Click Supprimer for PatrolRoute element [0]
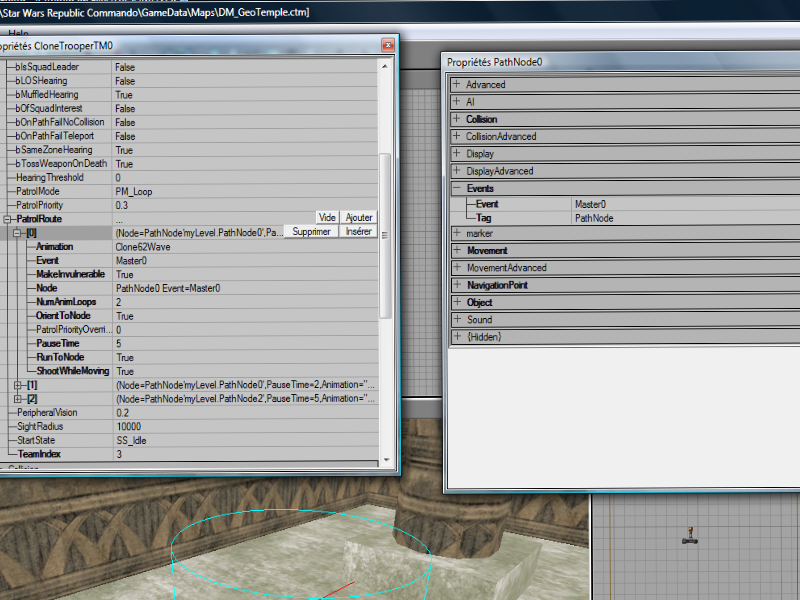Viewport: 800px width, 600px height. point(311,232)
